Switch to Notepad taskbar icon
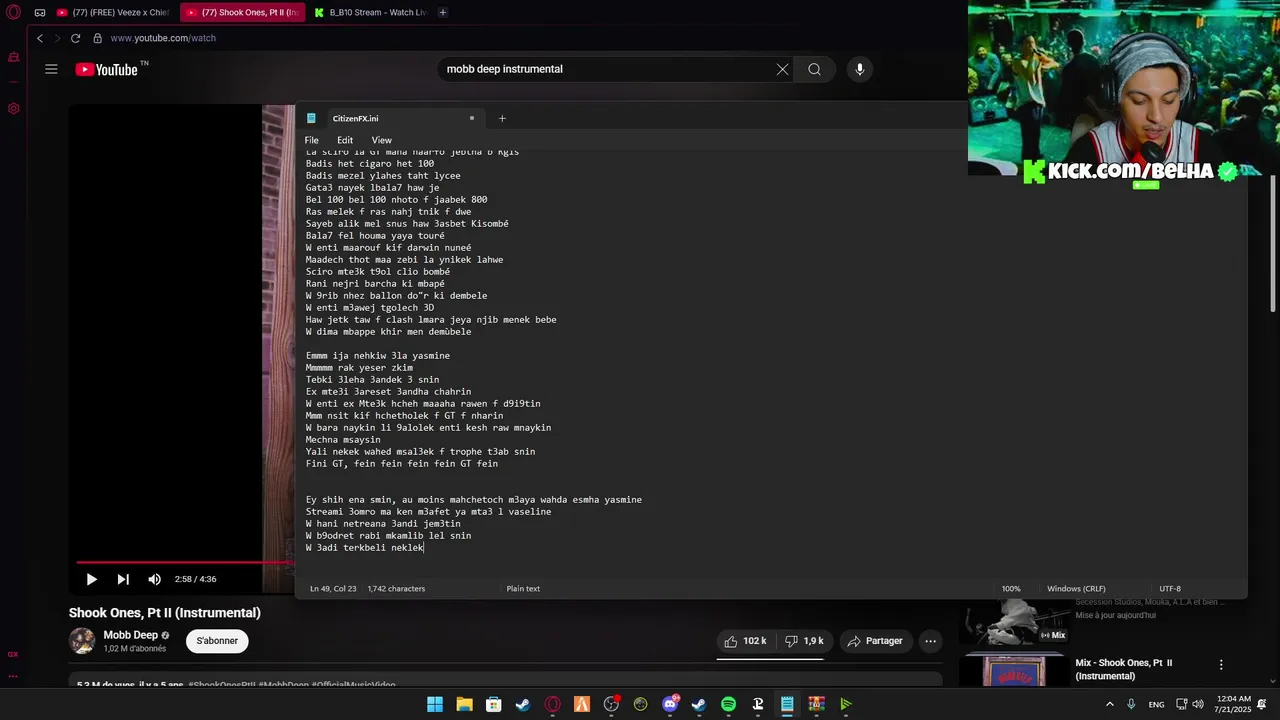The width and height of the screenshot is (1280, 720). point(787,704)
